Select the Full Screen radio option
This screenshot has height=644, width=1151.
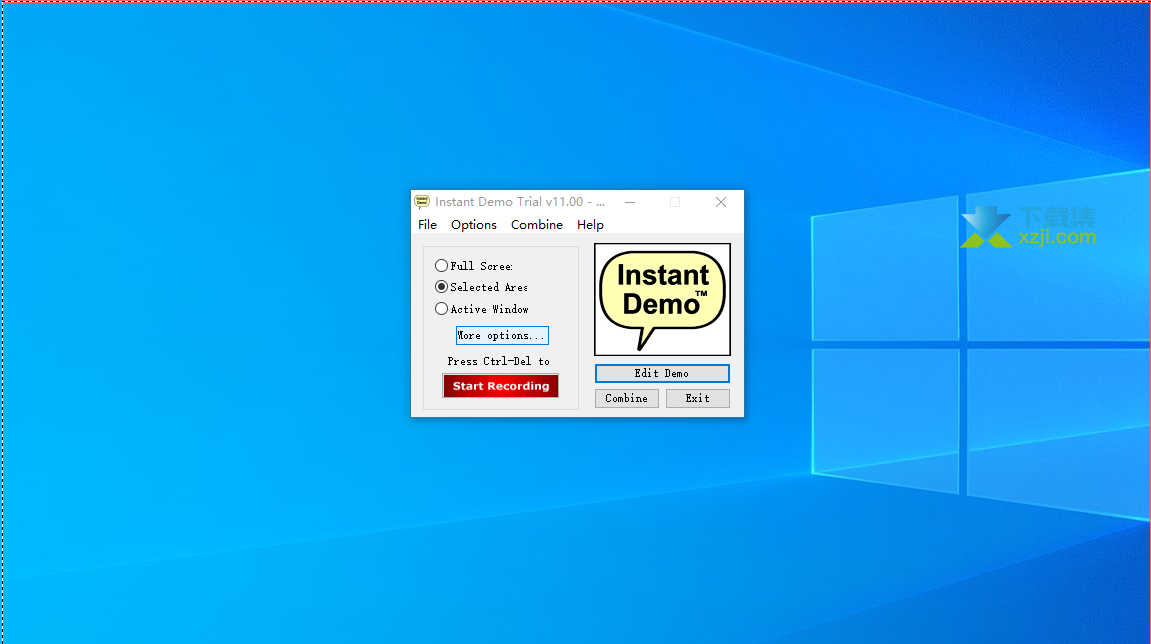tap(474, 266)
